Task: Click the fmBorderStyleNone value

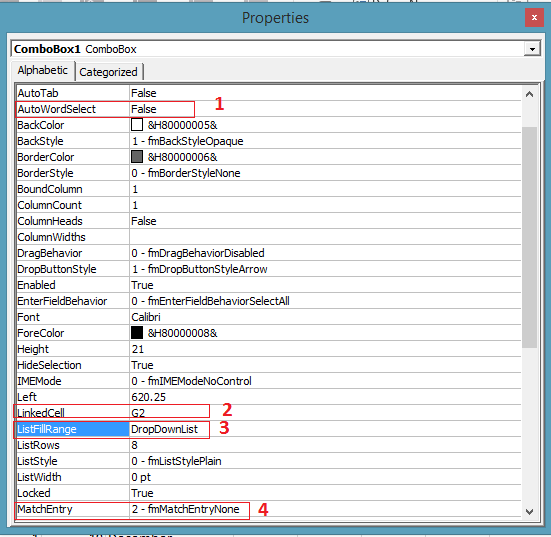Action: (x=186, y=173)
